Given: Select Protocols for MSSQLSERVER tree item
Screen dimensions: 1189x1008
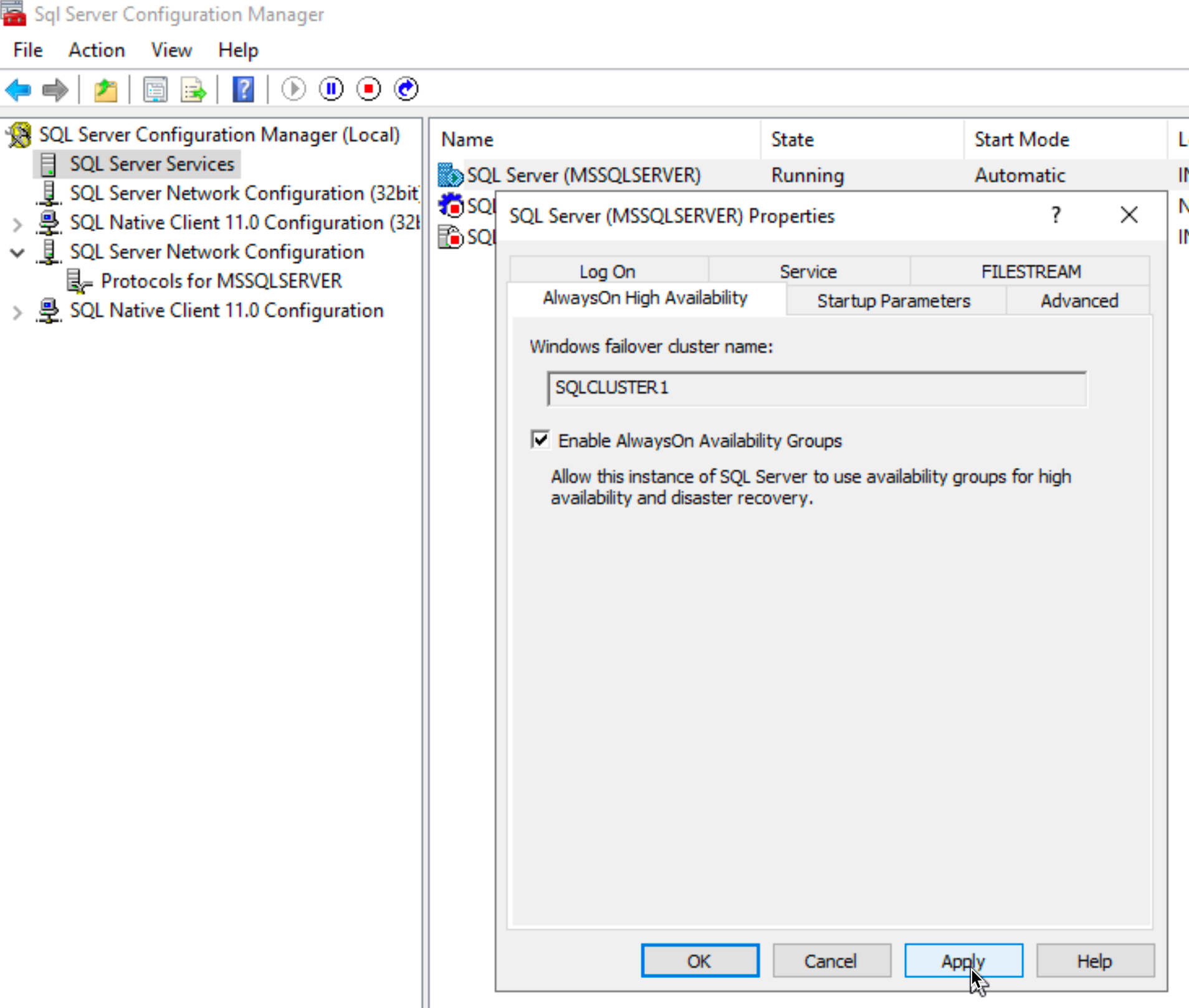Looking at the screenshot, I should pyautogui.click(x=221, y=281).
